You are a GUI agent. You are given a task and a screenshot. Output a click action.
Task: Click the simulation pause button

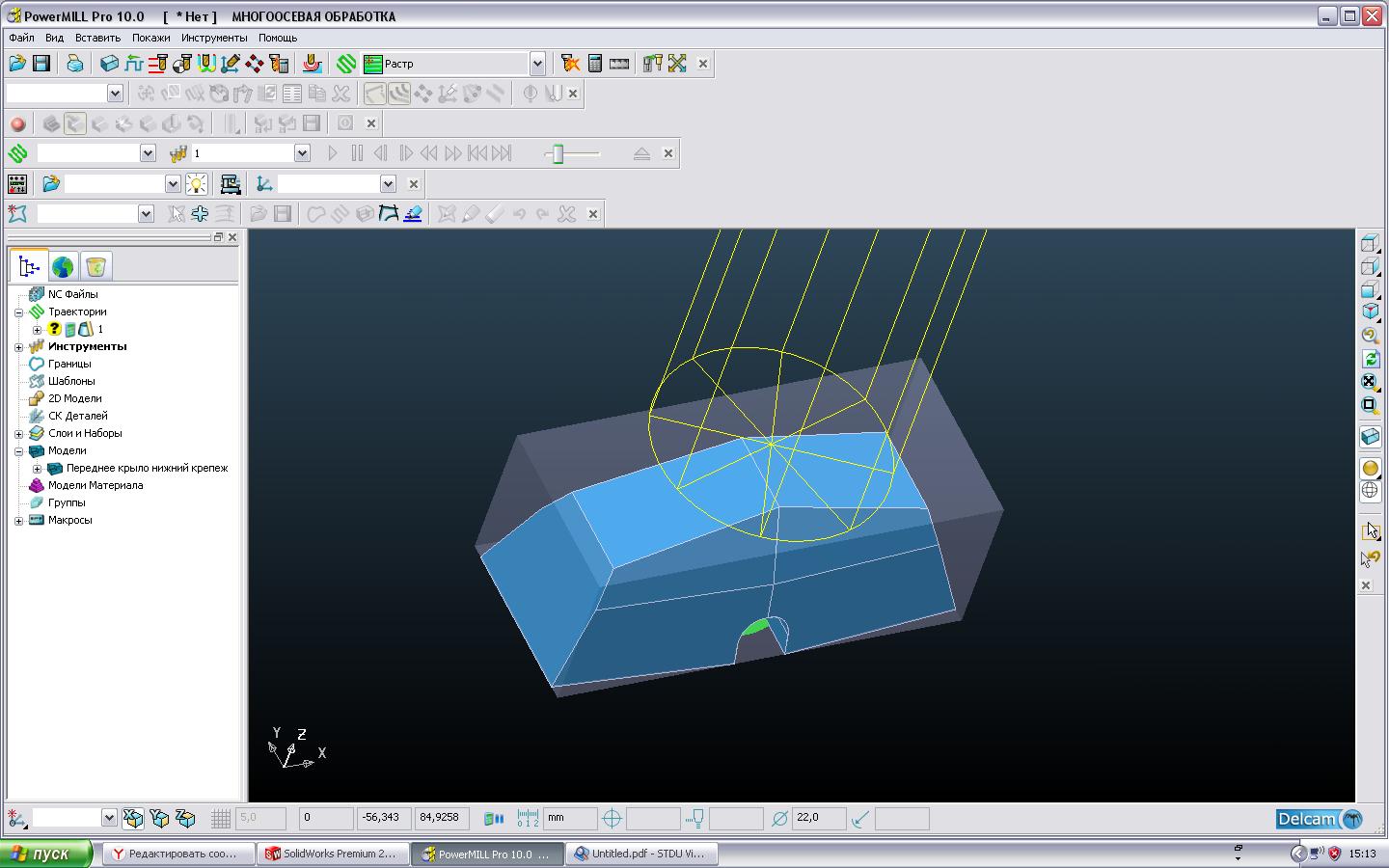coord(357,153)
